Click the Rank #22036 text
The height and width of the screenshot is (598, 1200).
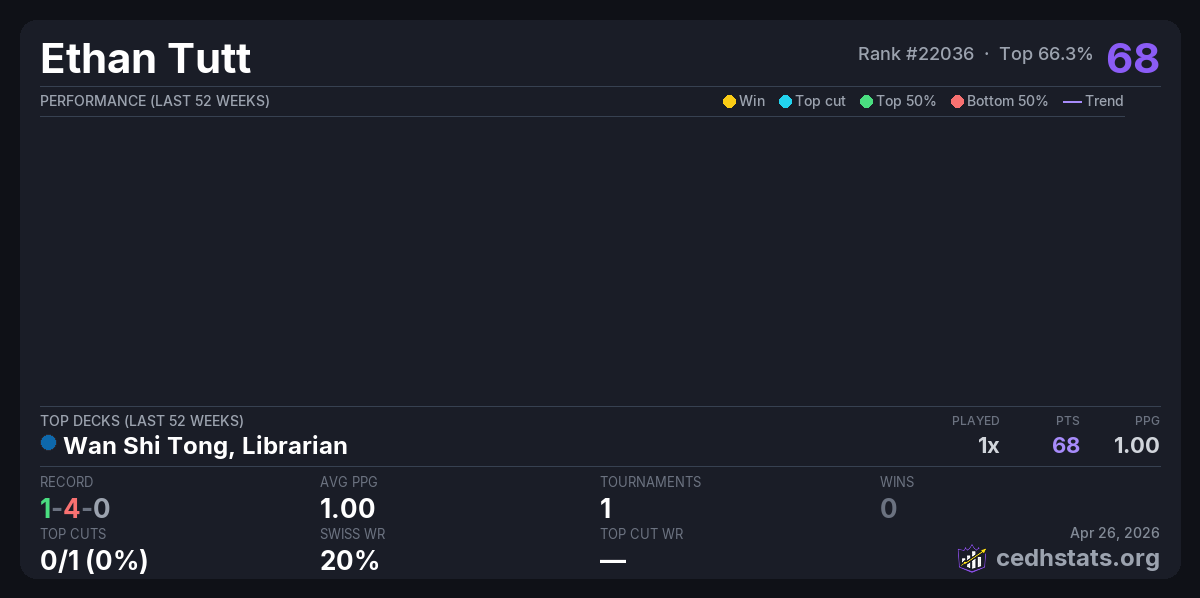coord(915,54)
